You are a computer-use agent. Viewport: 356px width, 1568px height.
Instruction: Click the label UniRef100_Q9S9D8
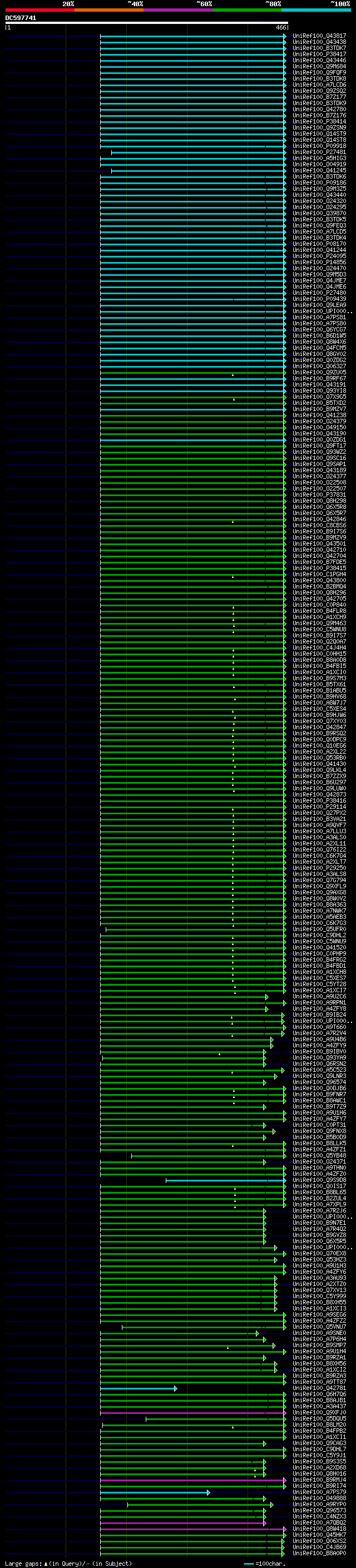[x=319, y=1180]
